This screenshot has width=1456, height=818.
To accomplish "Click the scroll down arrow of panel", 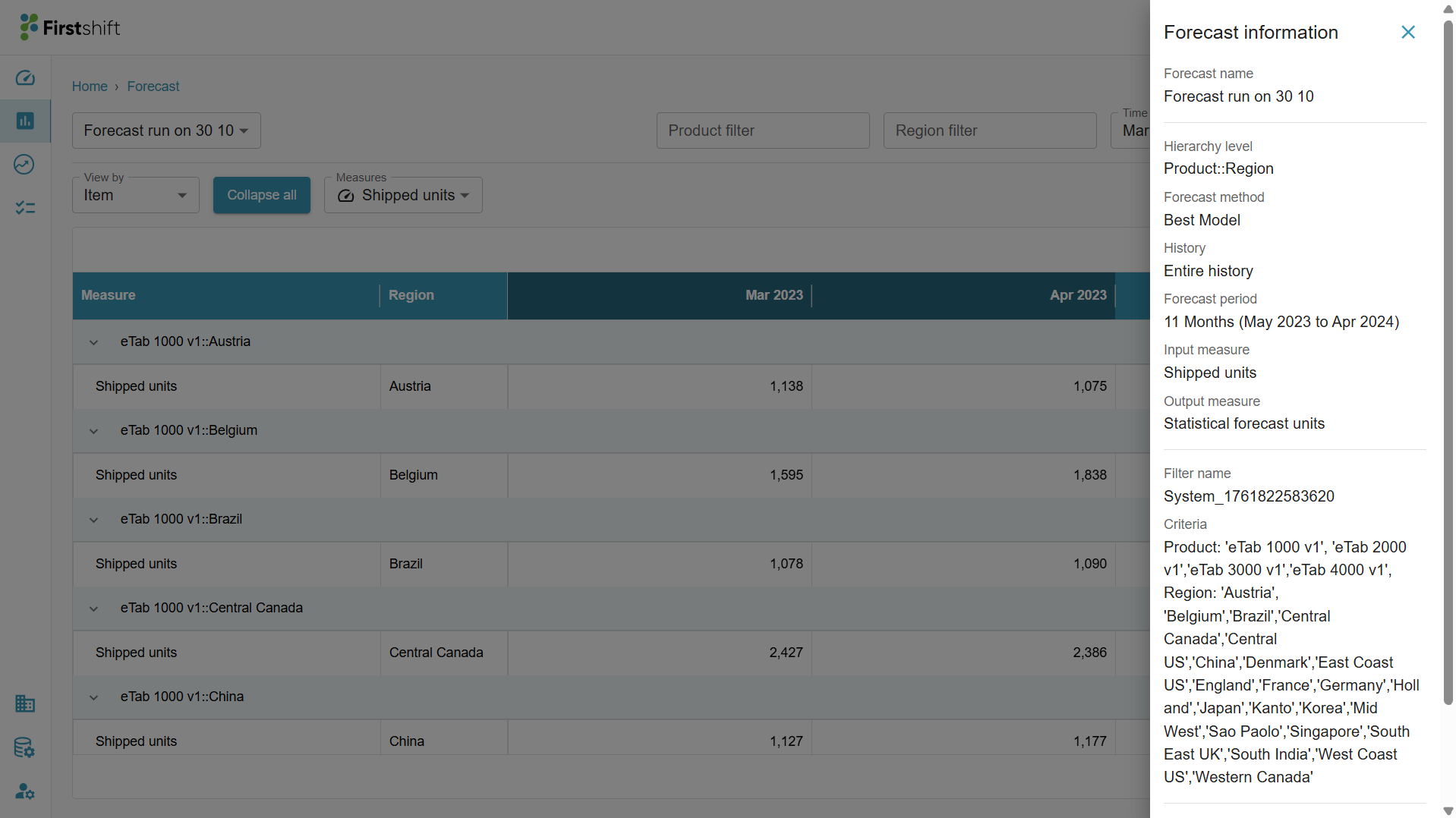I will click(1448, 811).
